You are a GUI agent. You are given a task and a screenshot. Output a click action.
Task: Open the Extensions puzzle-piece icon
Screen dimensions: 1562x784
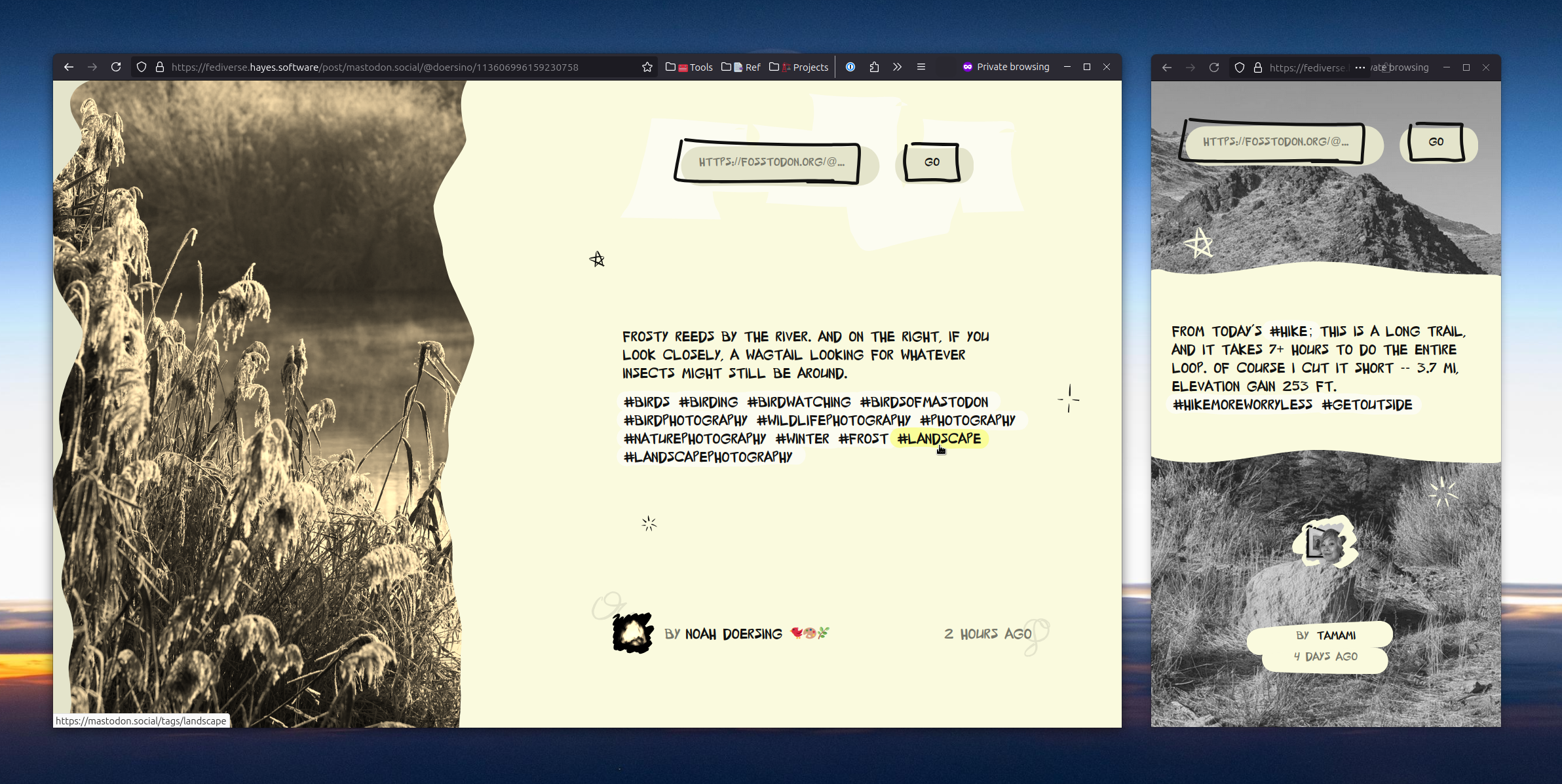(x=874, y=67)
